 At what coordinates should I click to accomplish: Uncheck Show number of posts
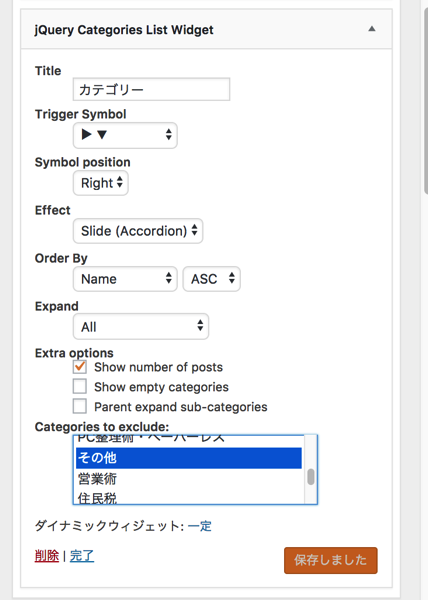coord(80,367)
